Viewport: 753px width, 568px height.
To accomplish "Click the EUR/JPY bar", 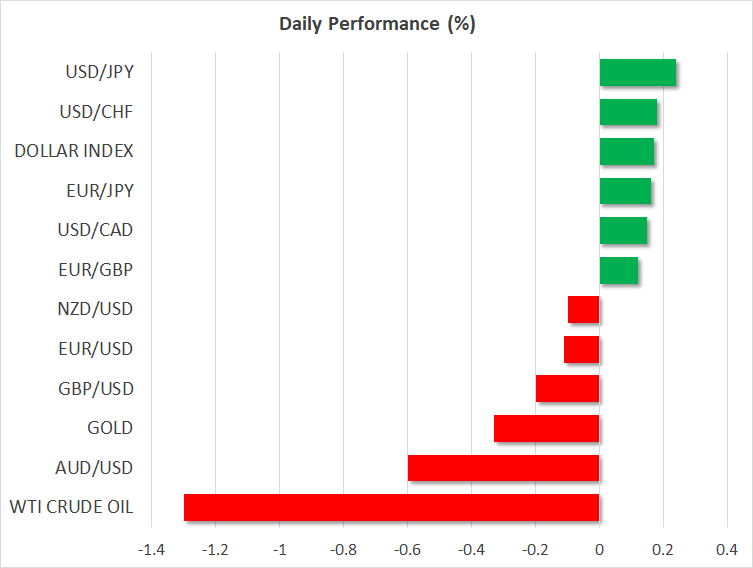I will click(625, 191).
